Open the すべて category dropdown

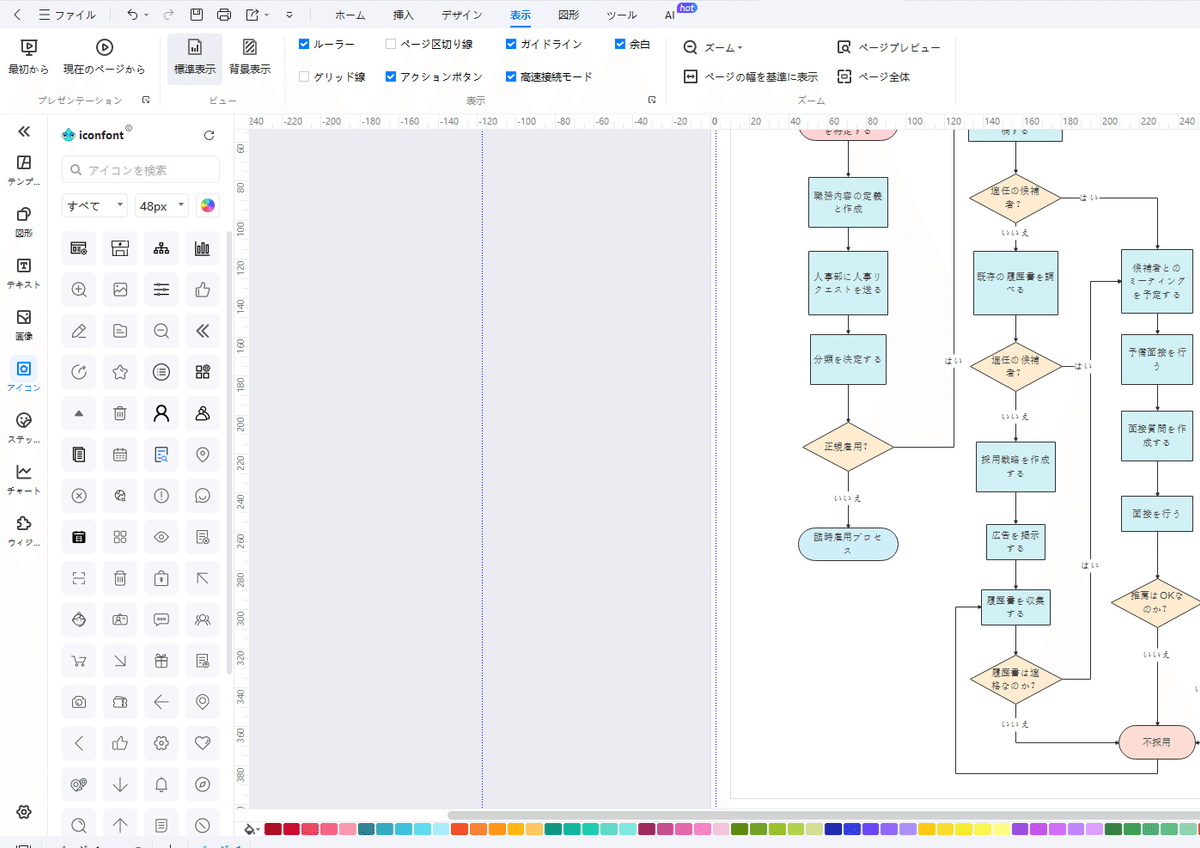pos(94,206)
